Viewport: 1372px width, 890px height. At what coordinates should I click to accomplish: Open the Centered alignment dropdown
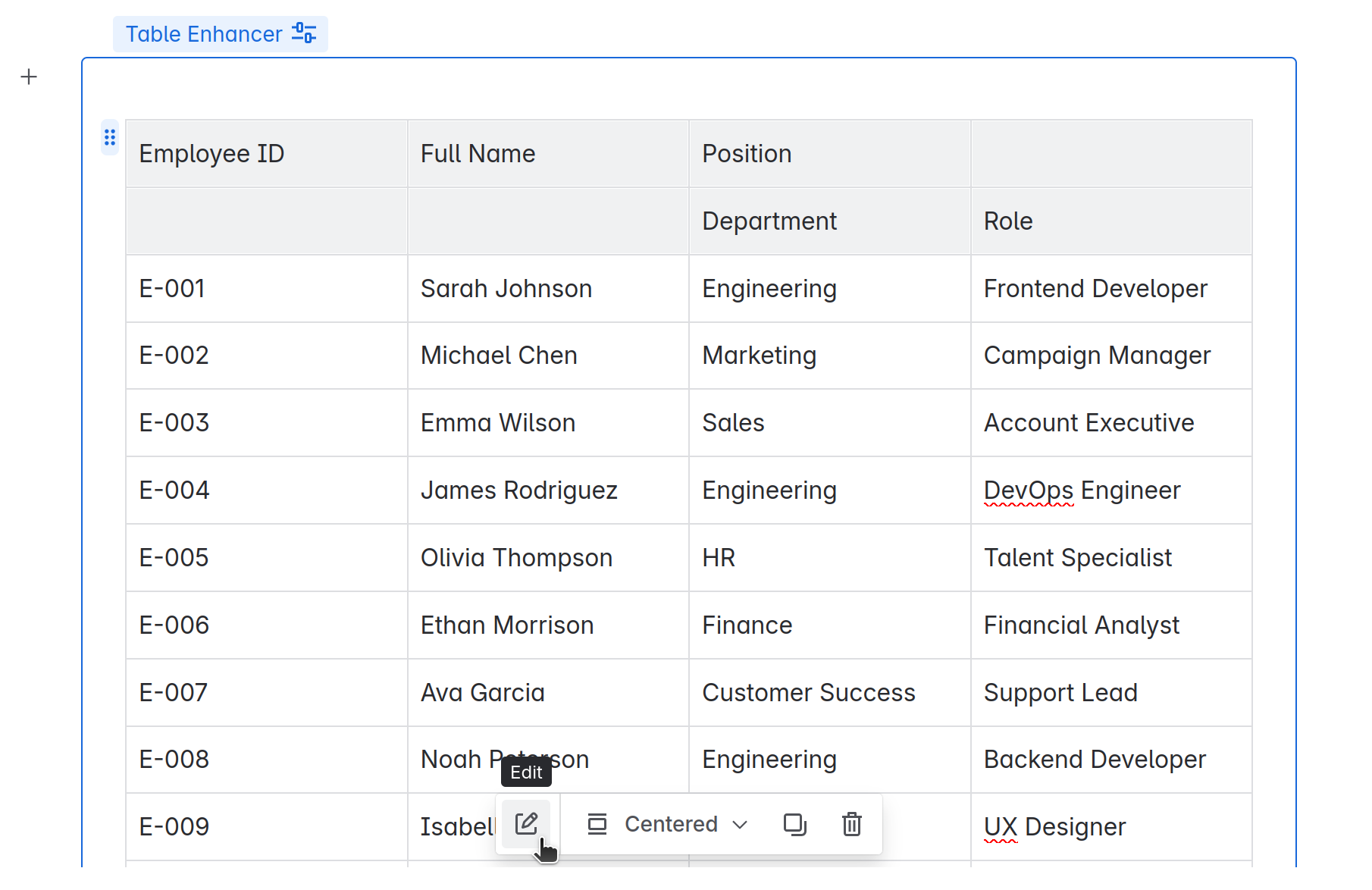pos(671,824)
